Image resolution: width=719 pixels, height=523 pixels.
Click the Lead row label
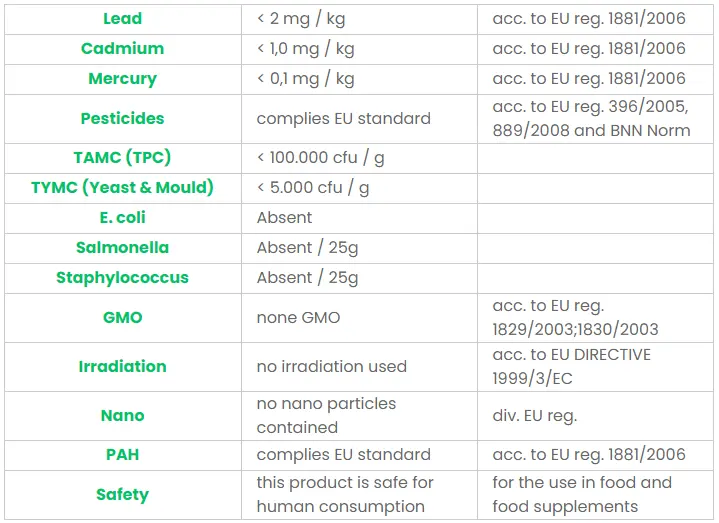tap(122, 18)
